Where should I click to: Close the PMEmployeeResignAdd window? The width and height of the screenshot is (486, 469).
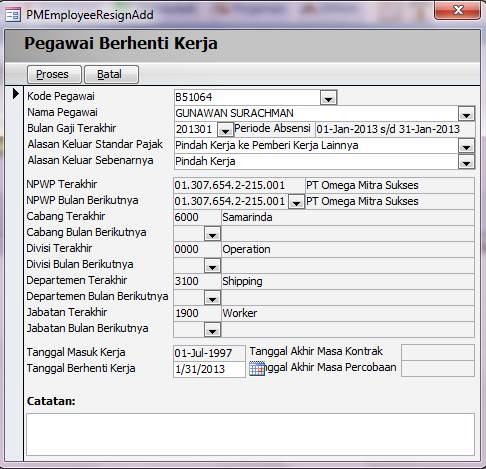click(x=458, y=10)
